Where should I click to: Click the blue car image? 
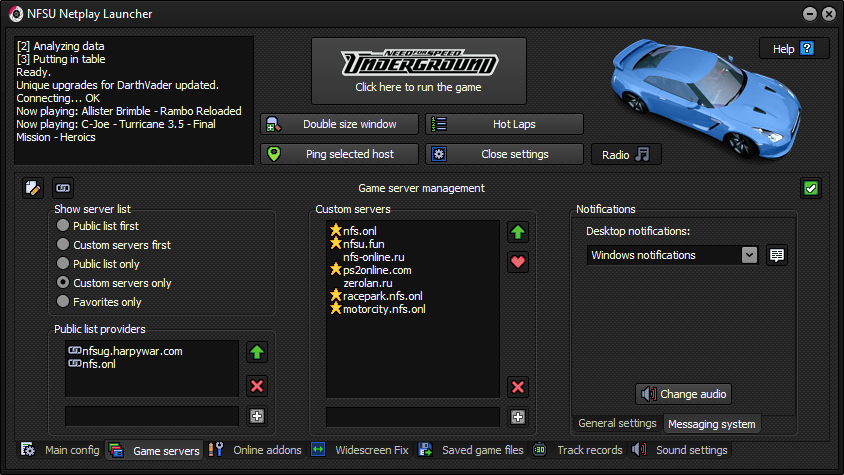(x=705, y=98)
